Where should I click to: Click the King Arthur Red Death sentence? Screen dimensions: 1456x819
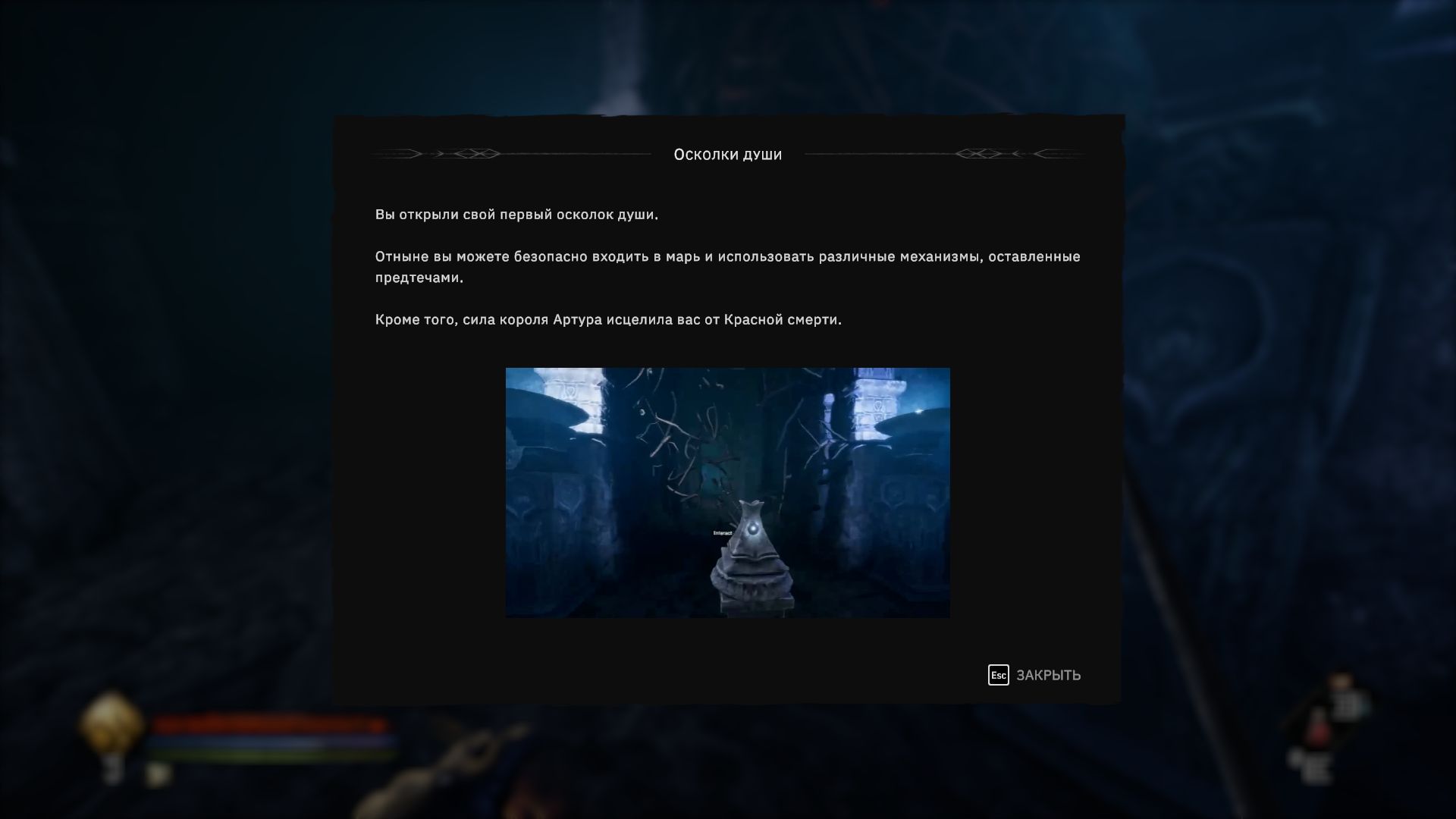(608, 320)
